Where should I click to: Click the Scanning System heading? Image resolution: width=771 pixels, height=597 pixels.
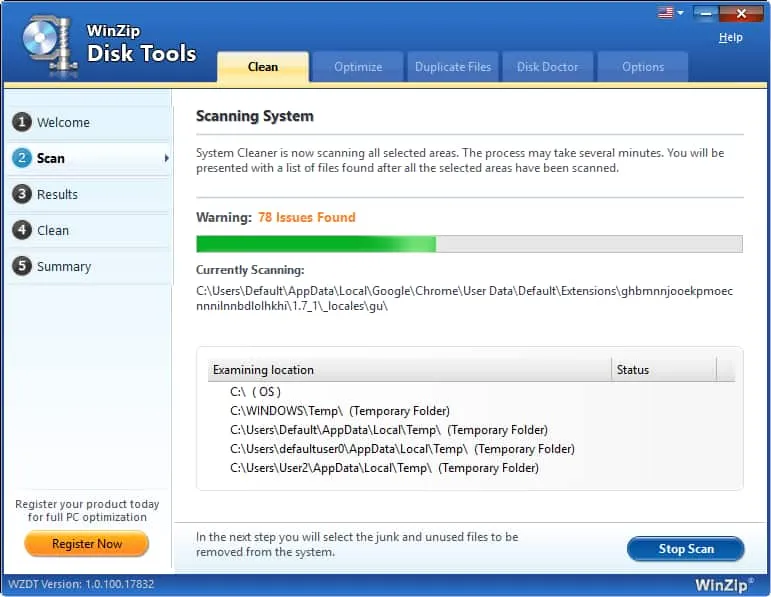pos(255,116)
